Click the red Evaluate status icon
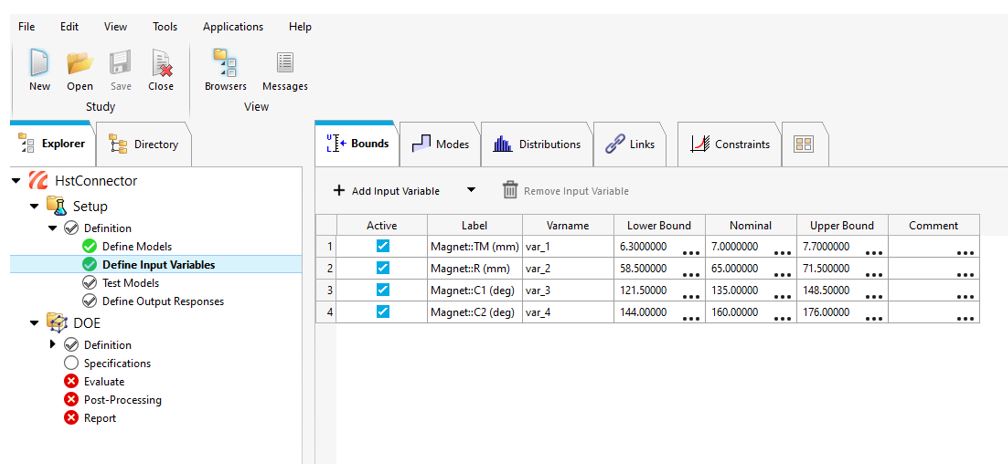Screen dimensions: 1008x464 click(71, 382)
